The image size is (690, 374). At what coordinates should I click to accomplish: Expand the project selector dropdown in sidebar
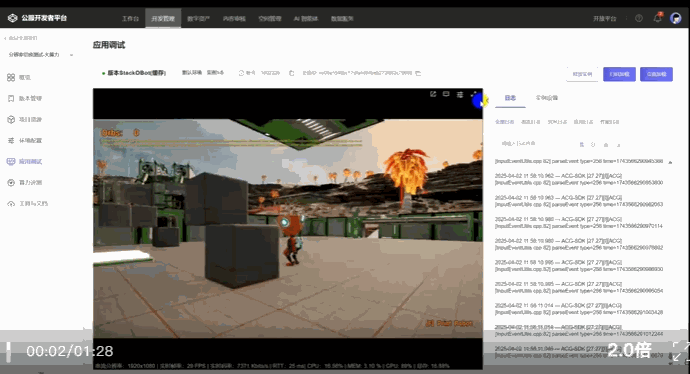point(71,55)
